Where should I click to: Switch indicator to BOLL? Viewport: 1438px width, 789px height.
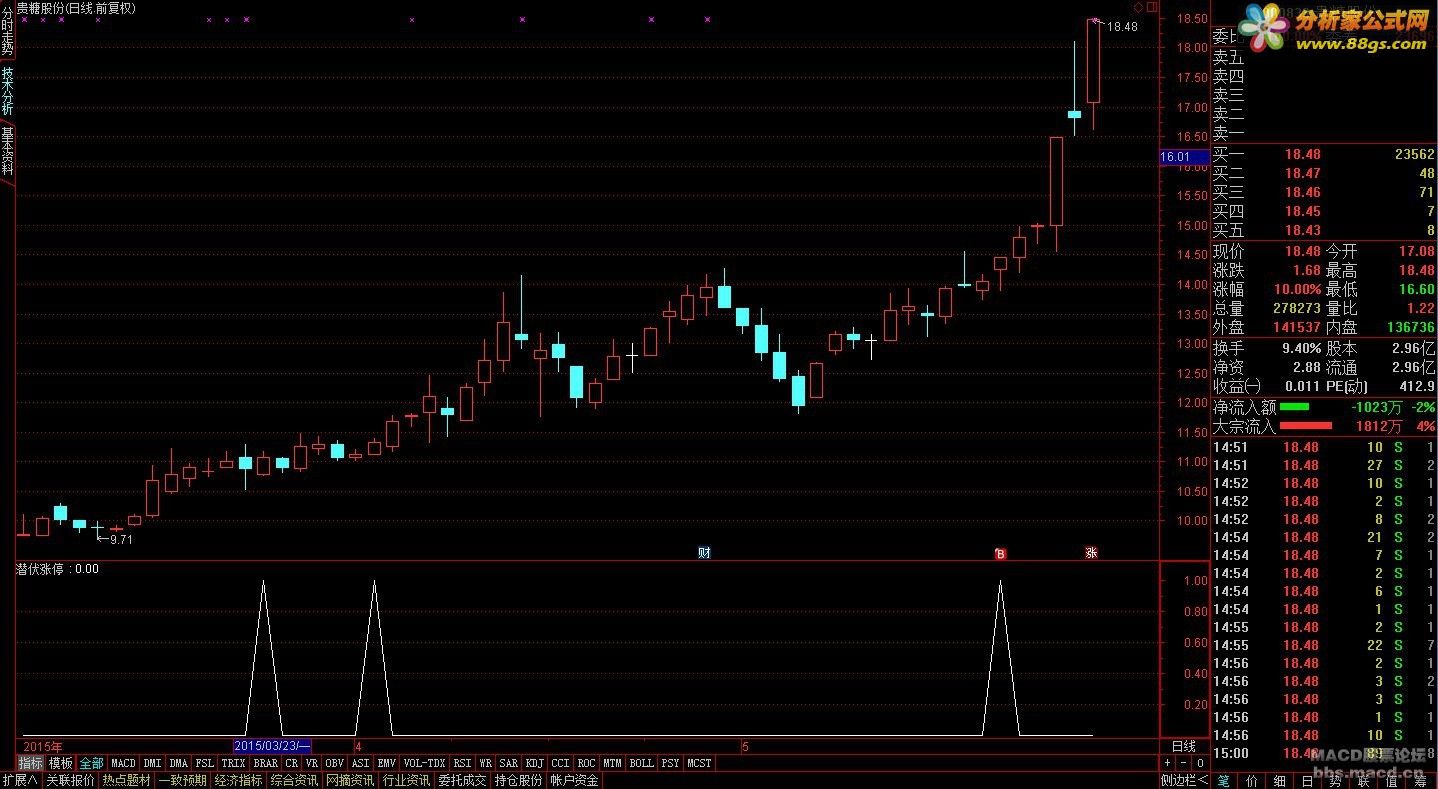coord(642,763)
